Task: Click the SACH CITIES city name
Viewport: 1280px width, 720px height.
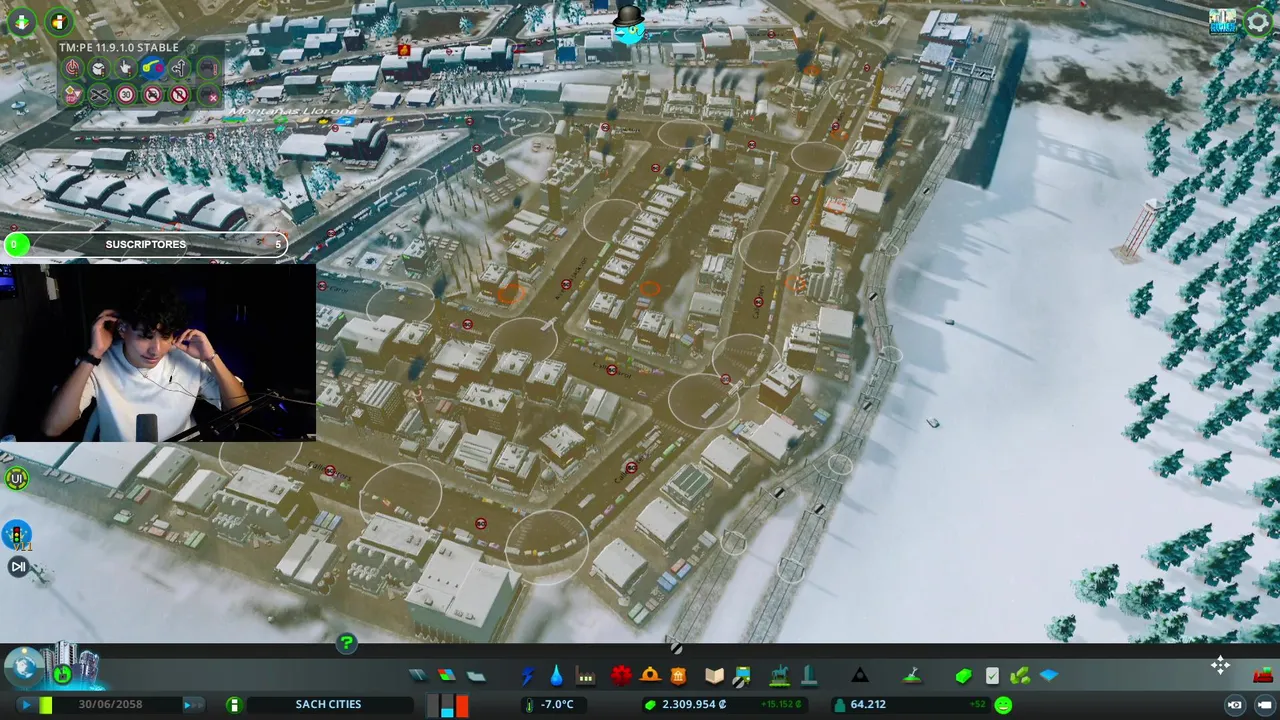Action: click(x=328, y=705)
